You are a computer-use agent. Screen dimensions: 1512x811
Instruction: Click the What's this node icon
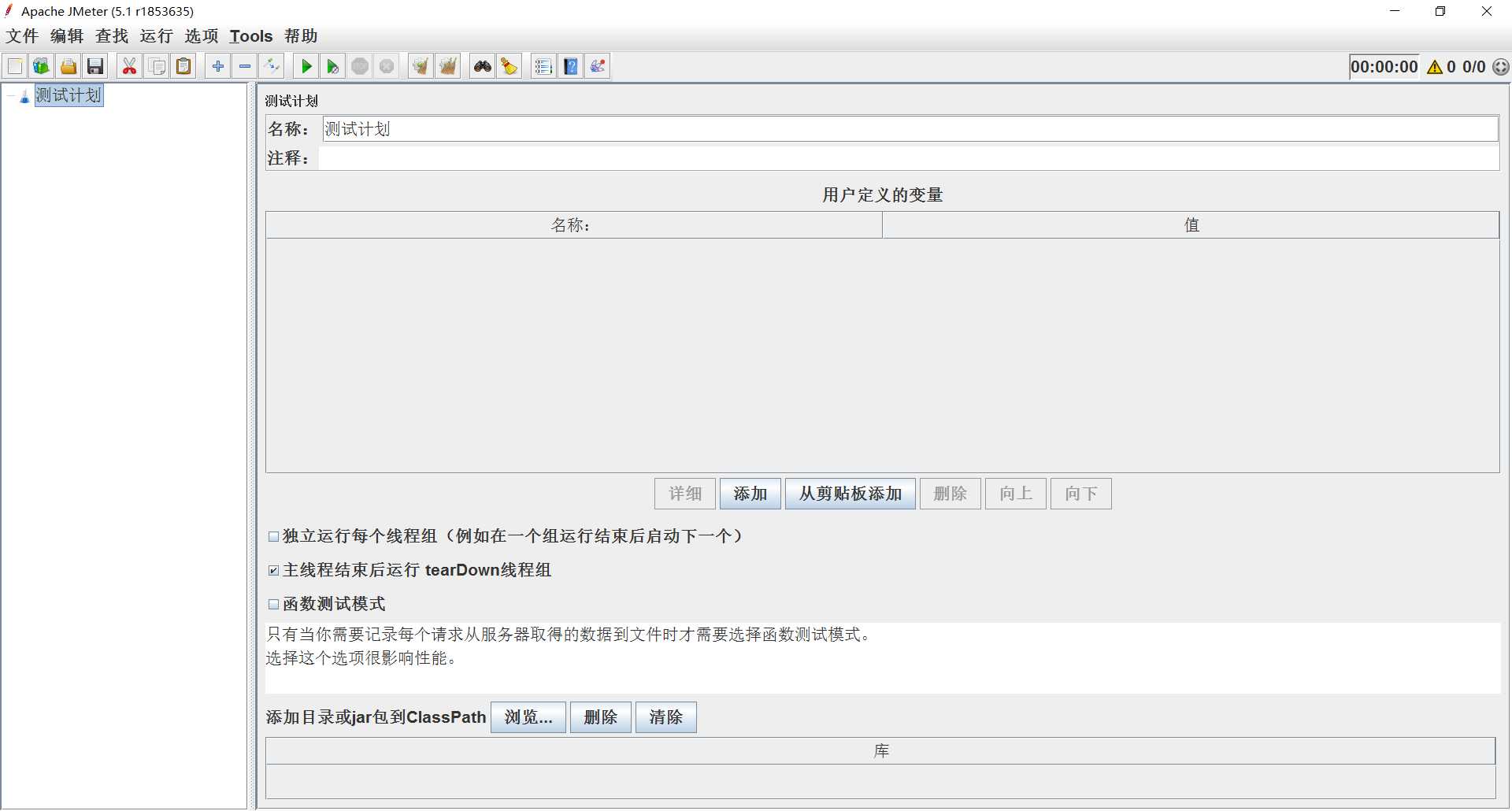click(598, 67)
